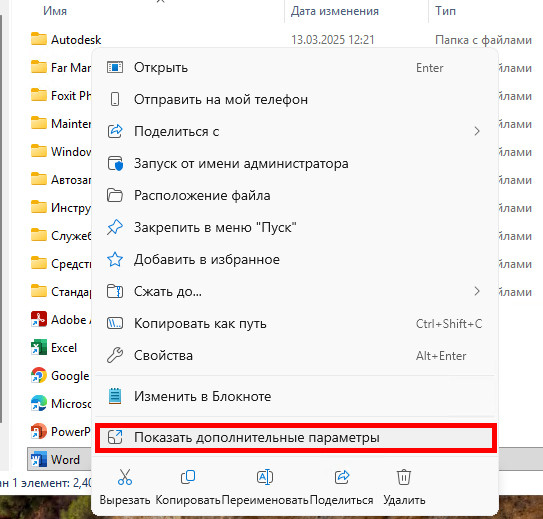Select the Windows folder row
Image resolution: width=543 pixels, height=519 pixels.
(61, 152)
